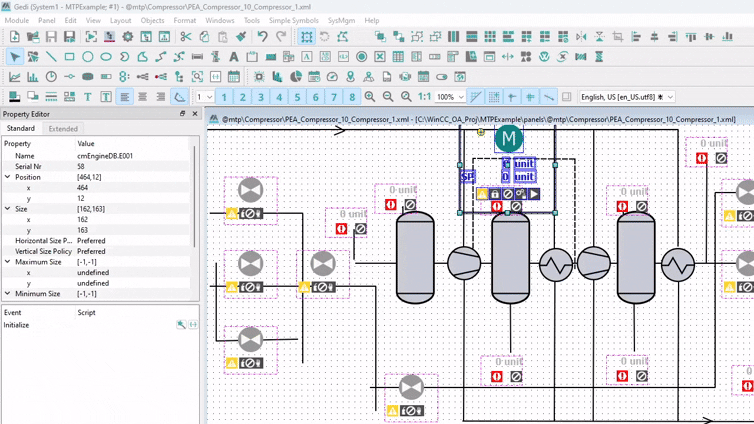Viewport: 754px width, 424px height.
Task: Create a new panel with the New icon
Action: pos(14,37)
